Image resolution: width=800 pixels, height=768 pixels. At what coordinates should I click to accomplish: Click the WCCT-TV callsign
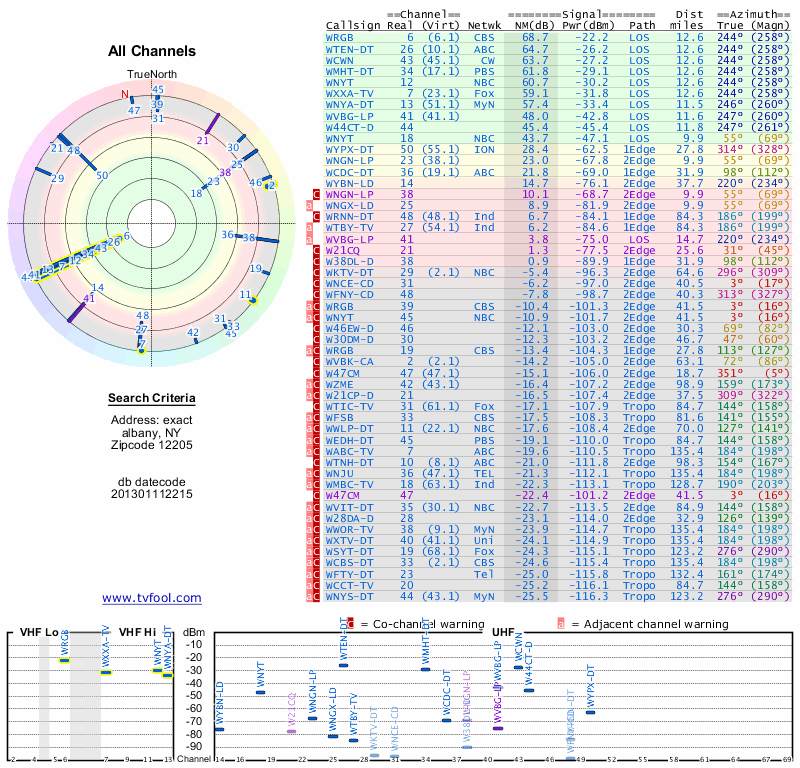pyautogui.click(x=349, y=586)
